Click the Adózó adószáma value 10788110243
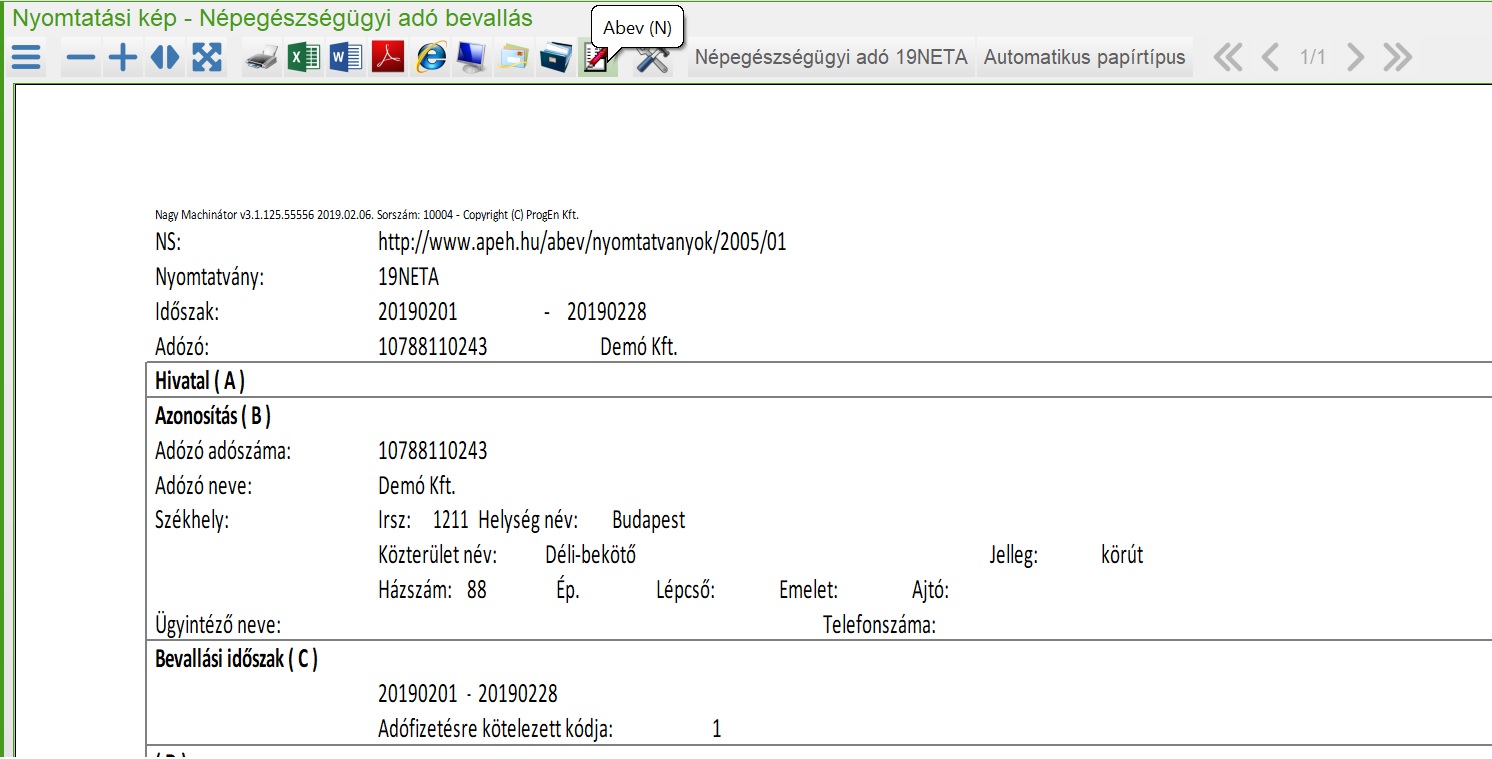 (x=433, y=451)
